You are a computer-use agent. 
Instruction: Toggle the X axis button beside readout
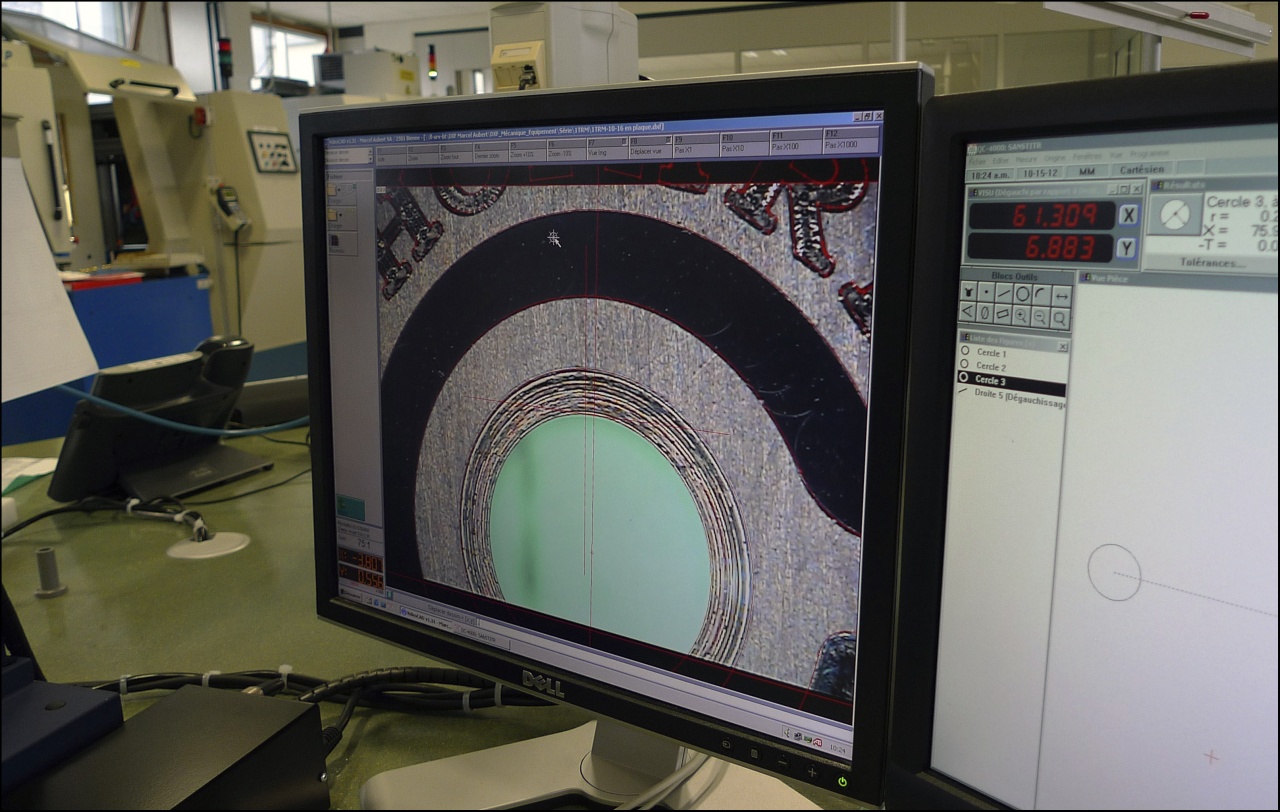1127,216
